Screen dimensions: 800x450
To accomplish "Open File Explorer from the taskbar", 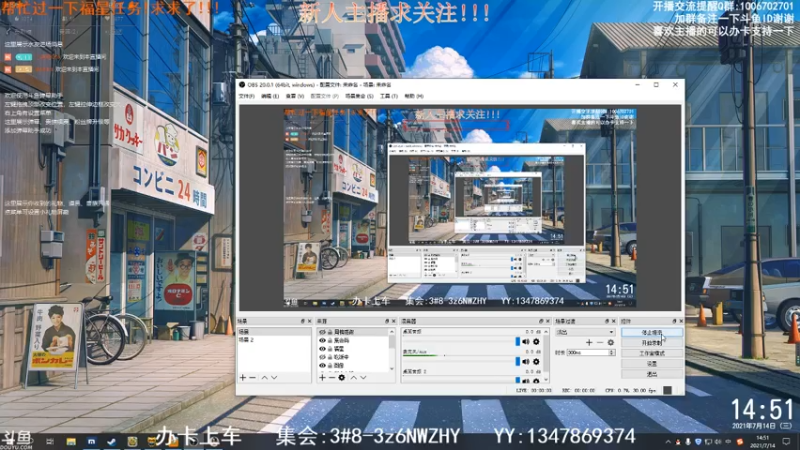I will [x=71, y=441].
